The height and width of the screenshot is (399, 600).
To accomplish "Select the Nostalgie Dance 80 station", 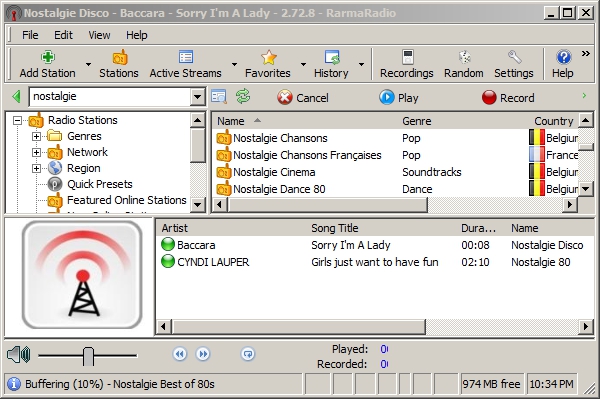I will [279, 189].
